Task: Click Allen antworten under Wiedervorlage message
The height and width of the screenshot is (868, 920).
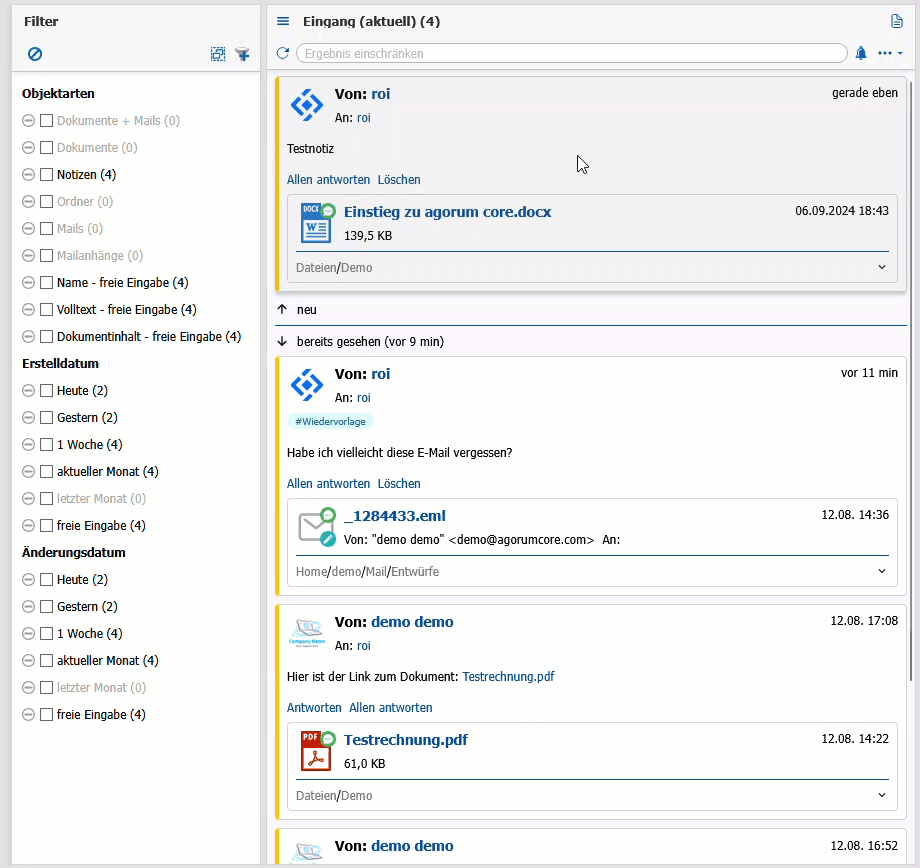Action: click(x=328, y=484)
